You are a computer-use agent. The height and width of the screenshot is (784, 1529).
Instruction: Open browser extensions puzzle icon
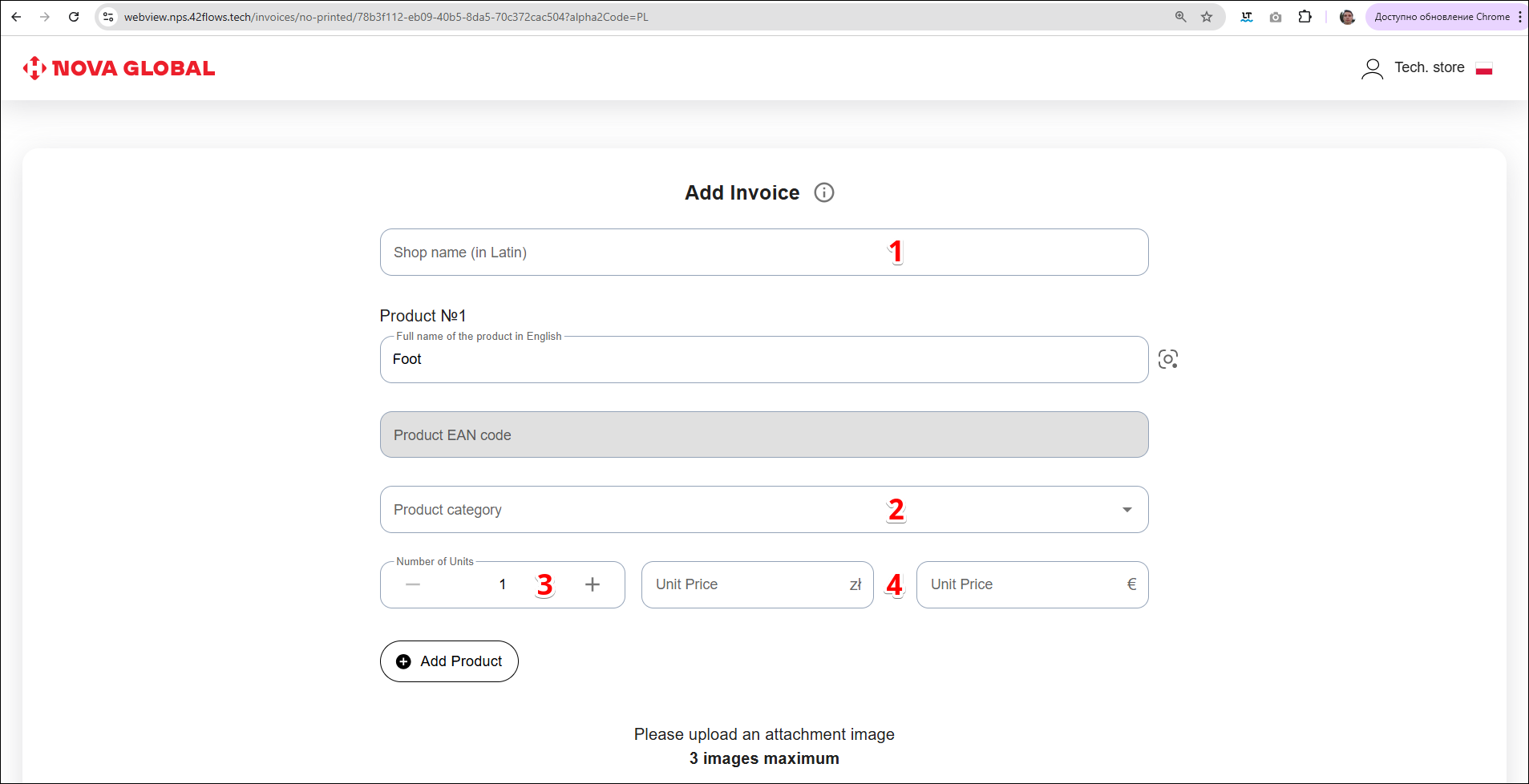click(1305, 17)
